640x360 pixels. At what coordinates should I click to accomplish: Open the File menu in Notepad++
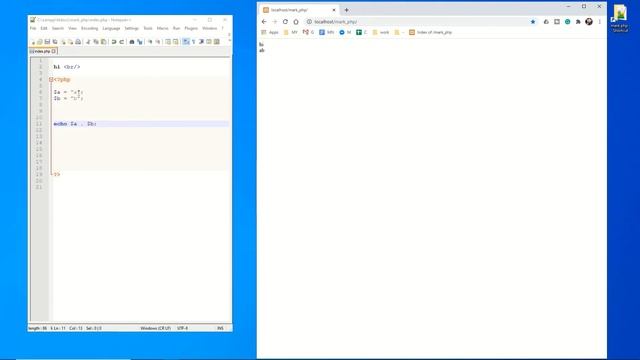tap(33, 28)
